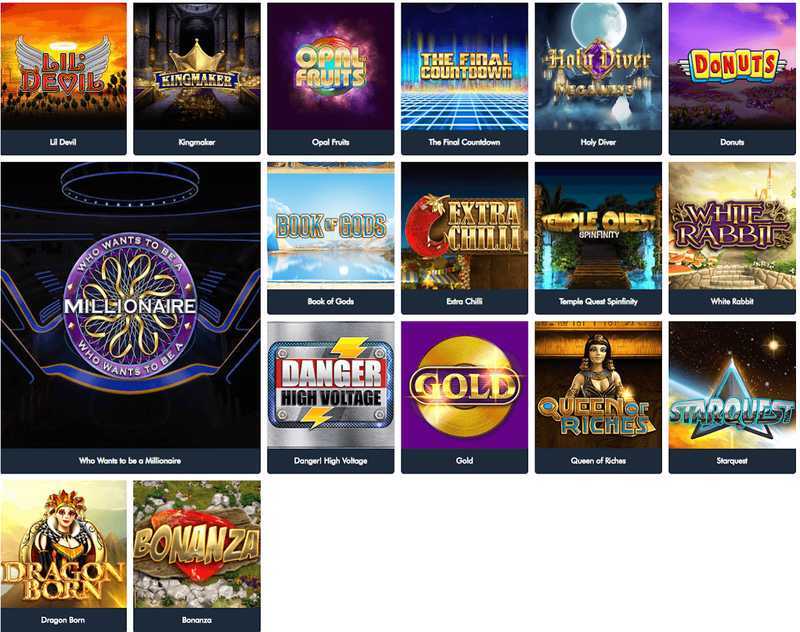Click the Donuts game logo tile
This screenshot has width=800, height=632.
click(732, 66)
